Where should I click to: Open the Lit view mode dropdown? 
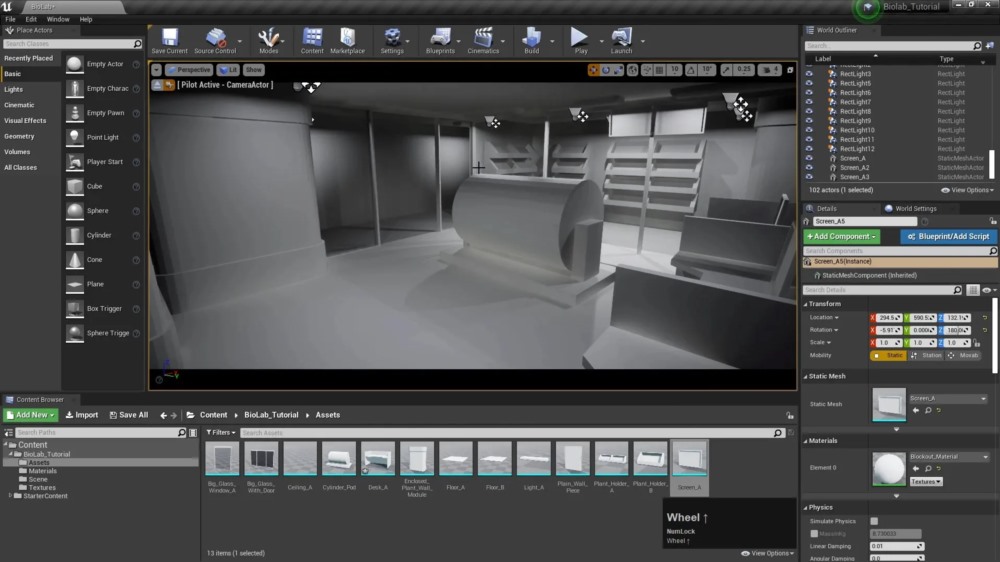(228, 70)
